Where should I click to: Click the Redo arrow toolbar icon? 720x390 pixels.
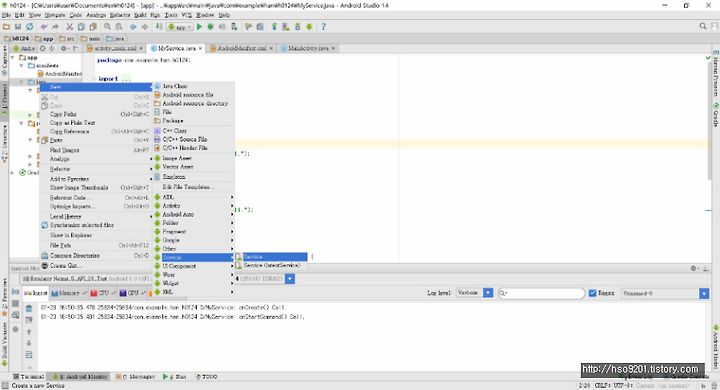[x=55, y=27]
